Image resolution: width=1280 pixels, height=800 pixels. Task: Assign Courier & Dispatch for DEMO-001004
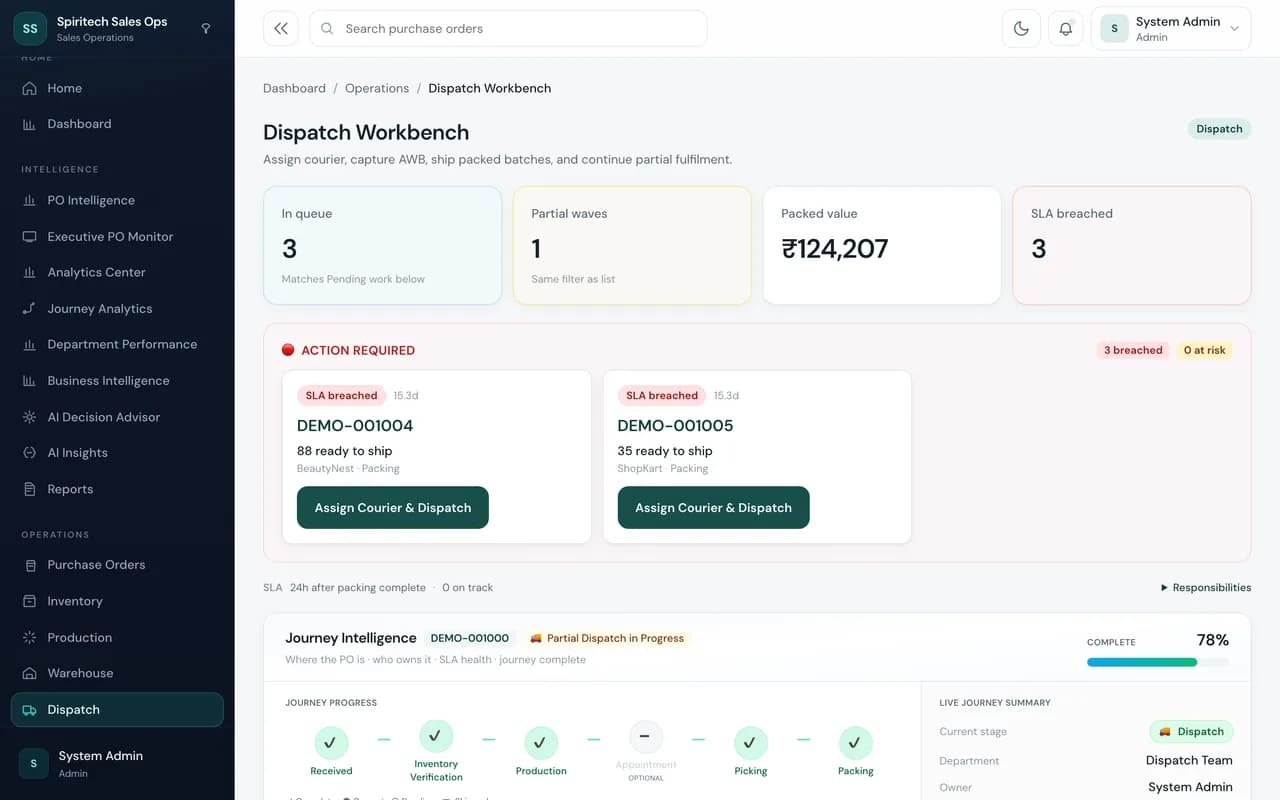pos(393,508)
